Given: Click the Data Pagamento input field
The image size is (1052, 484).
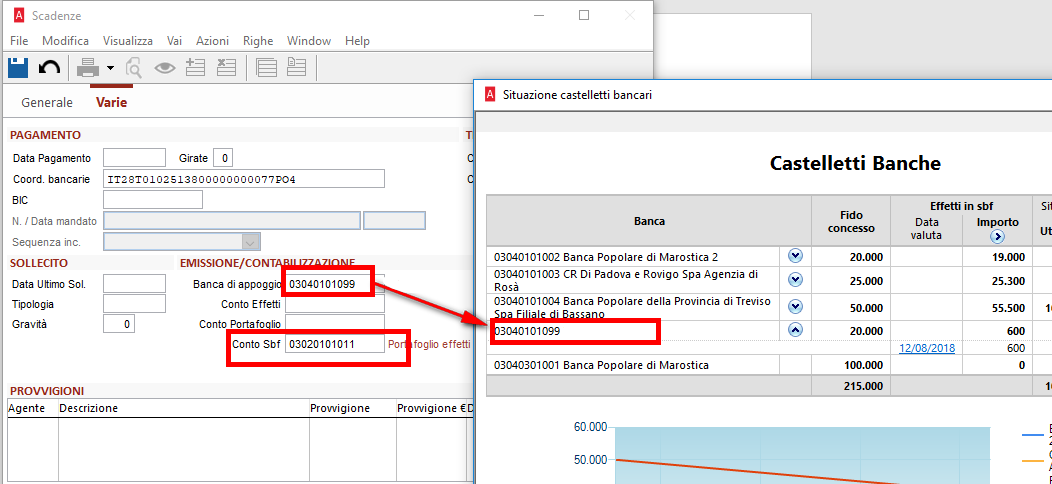Looking at the screenshot, I should pos(134,158).
